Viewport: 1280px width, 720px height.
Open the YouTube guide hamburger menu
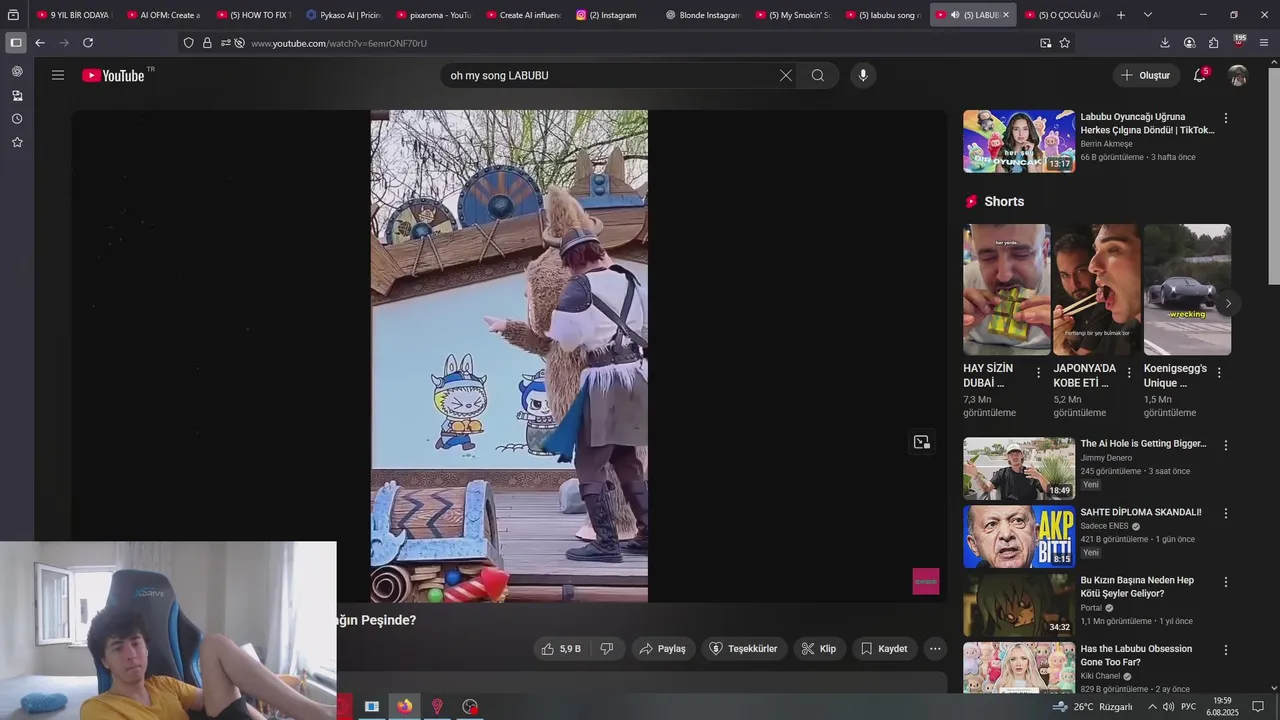[x=58, y=75]
